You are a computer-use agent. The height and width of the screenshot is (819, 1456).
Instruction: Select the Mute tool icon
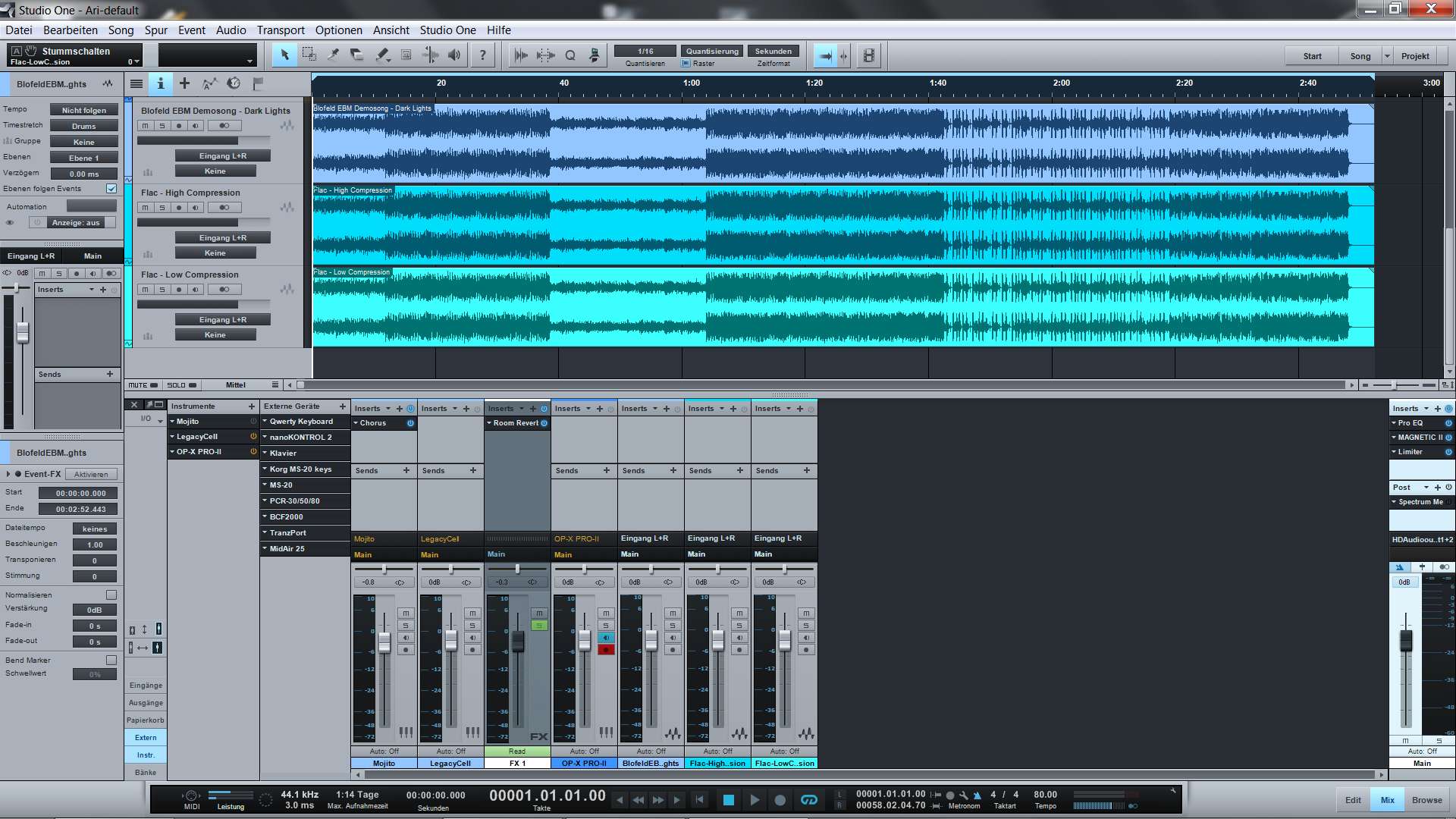406,55
